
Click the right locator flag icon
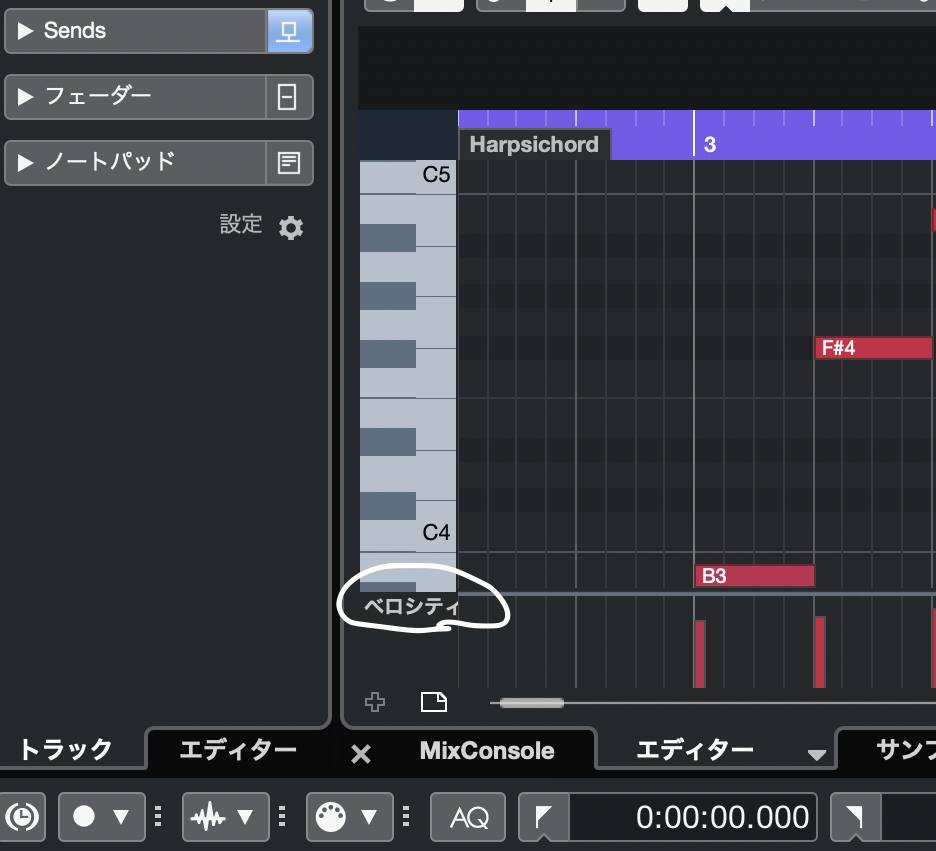855,818
